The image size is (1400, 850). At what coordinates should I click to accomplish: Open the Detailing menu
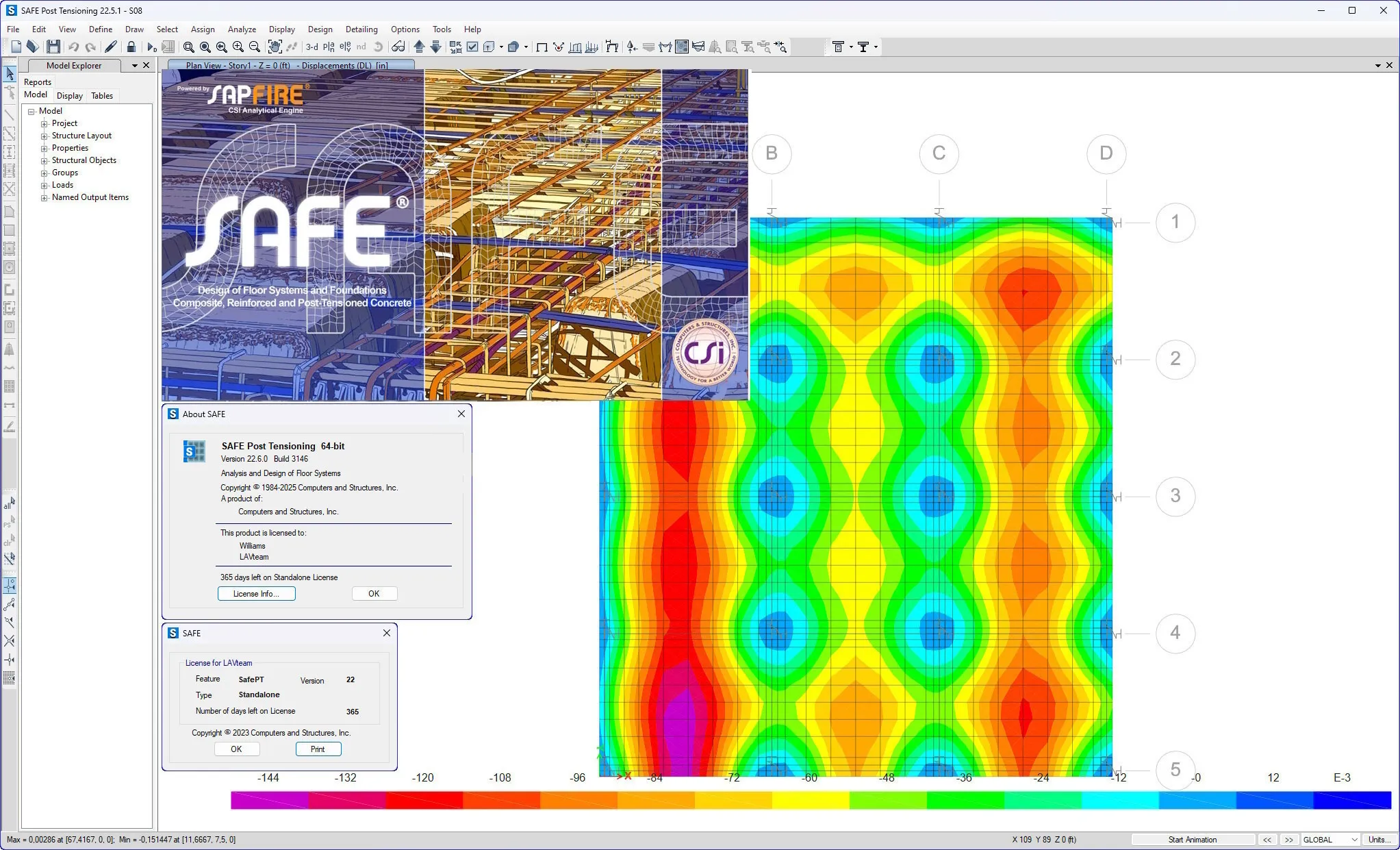(361, 29)
